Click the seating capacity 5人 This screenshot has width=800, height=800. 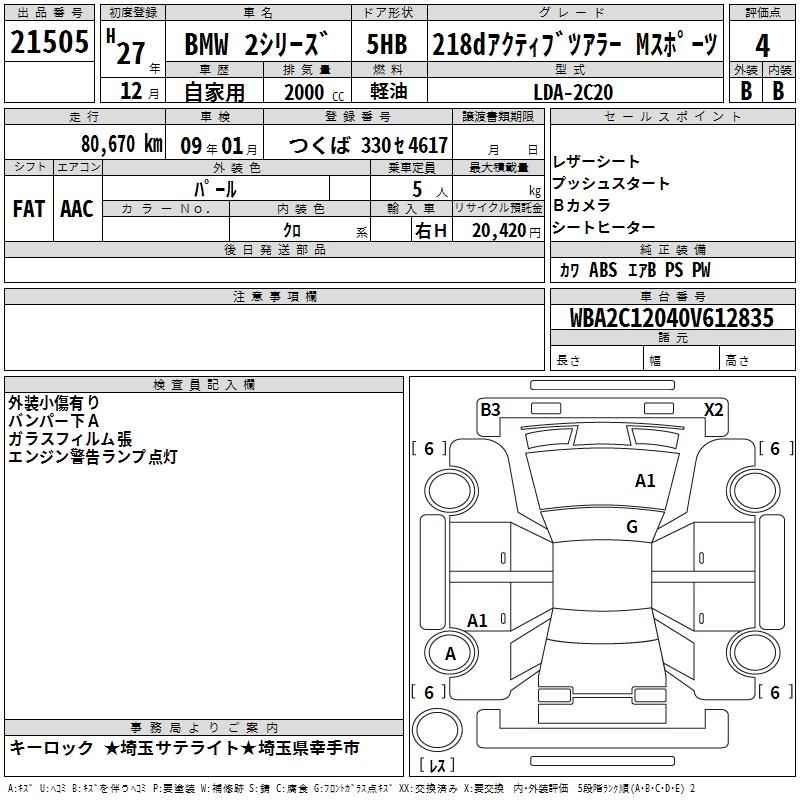point(430,190)
